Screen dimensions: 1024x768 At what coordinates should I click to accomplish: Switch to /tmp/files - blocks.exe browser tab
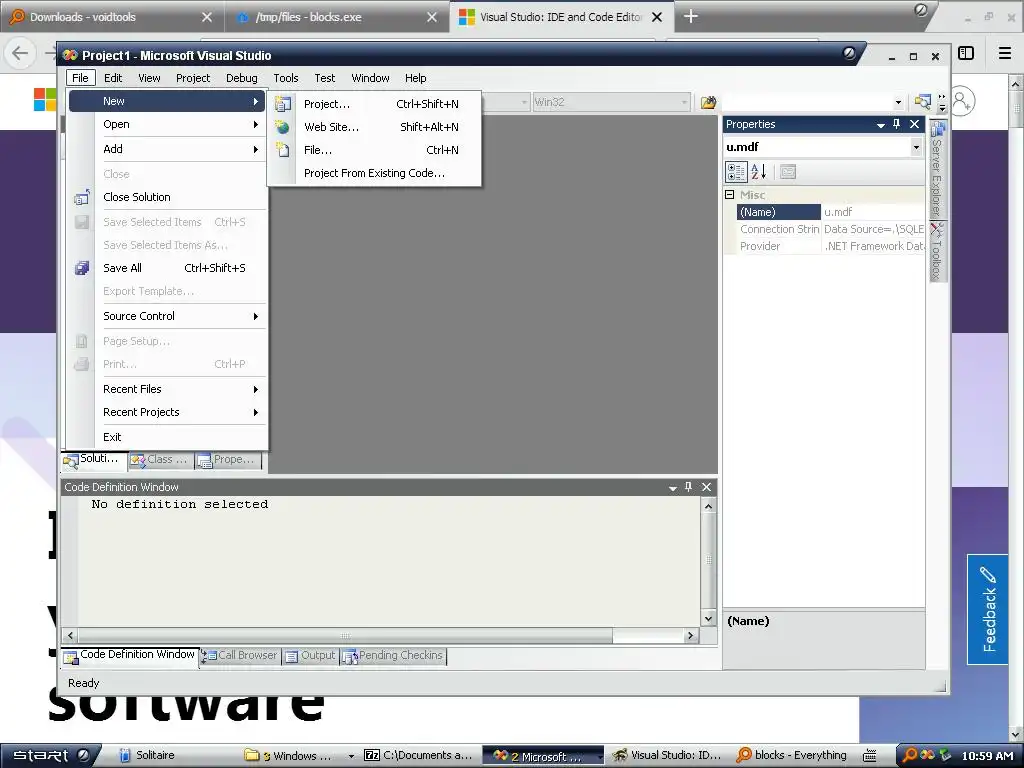(337, 17)
